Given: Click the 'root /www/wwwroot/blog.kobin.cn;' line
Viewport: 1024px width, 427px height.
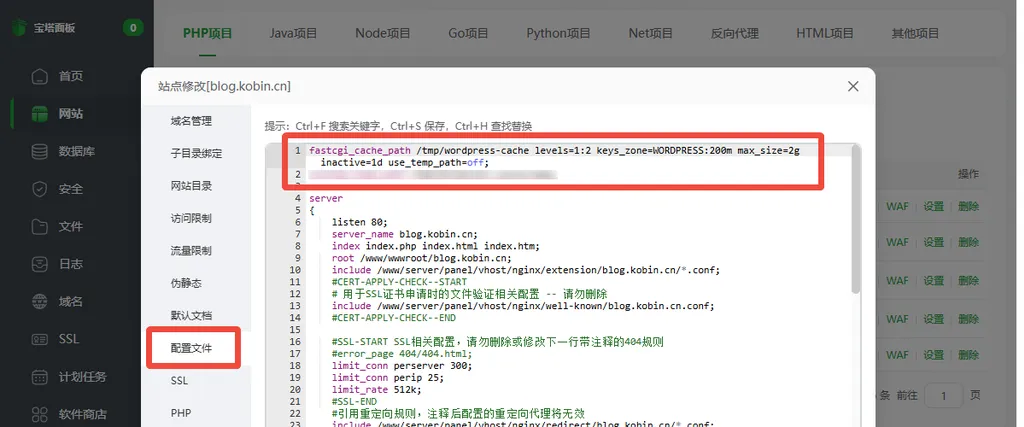Looking at the screenshot, I should pyautogui.click(x=422, y=258).
